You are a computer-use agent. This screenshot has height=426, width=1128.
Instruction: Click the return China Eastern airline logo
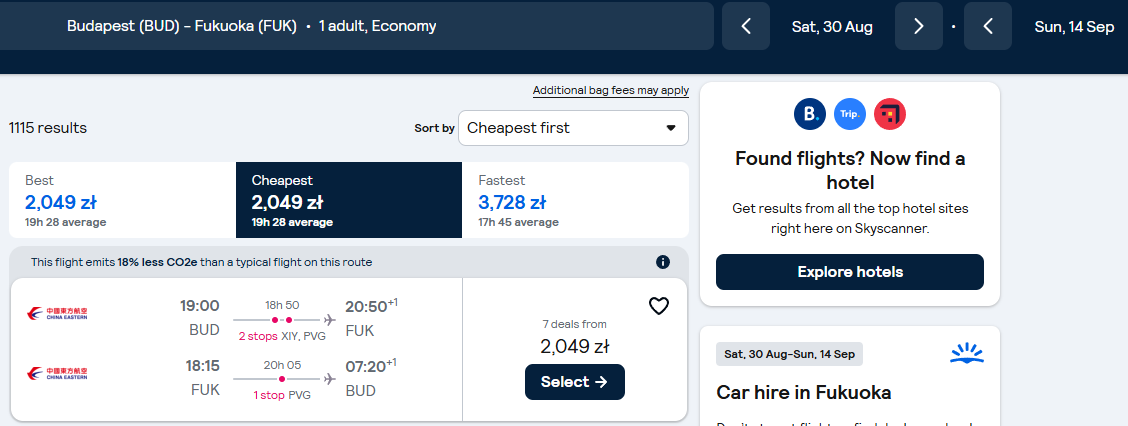[x=57, y=373]
